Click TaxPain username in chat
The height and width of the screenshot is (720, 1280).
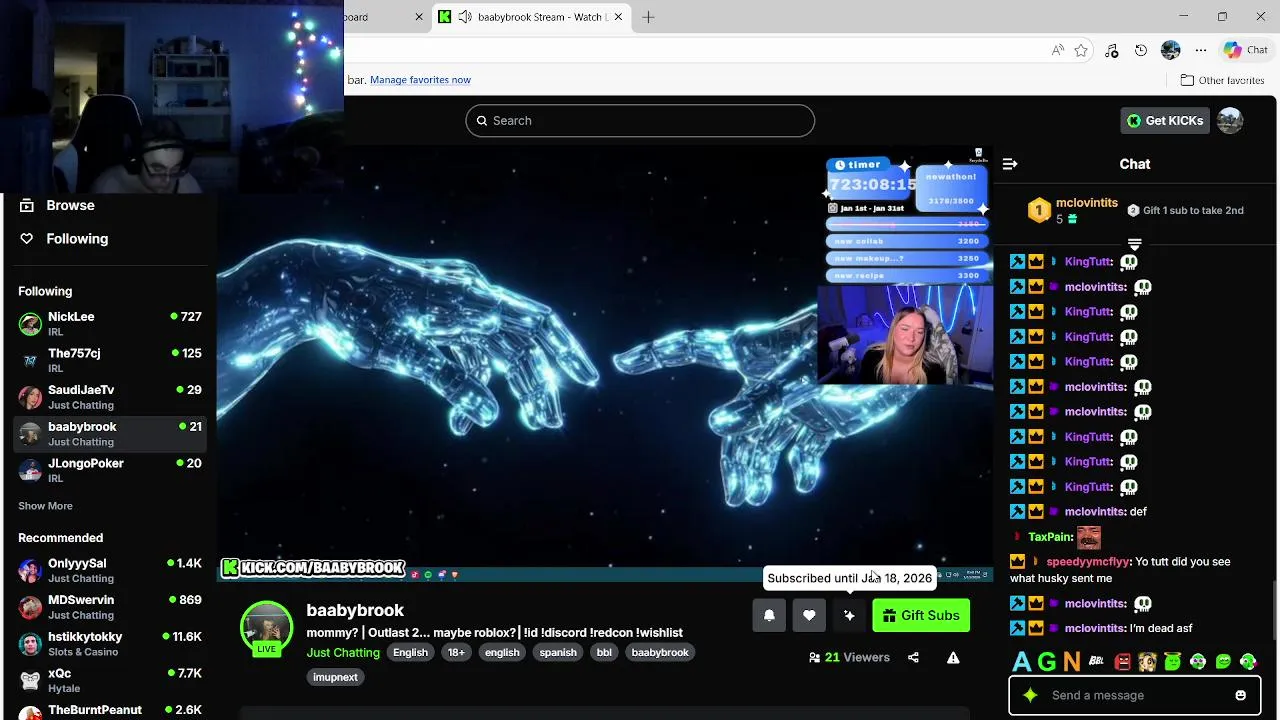click(x=1050, y=537)
